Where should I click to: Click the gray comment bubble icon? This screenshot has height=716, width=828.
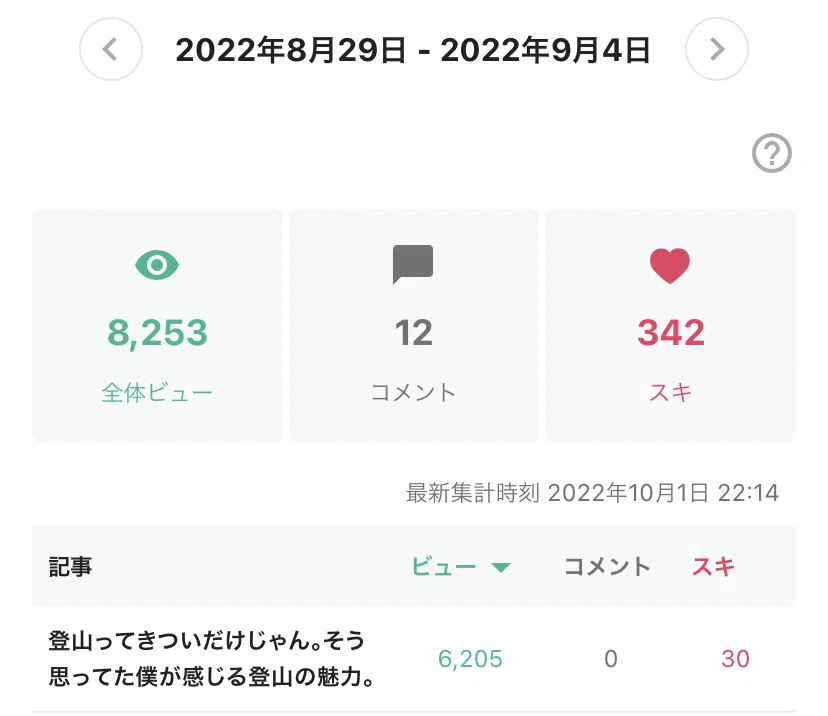[x=413, y=264]
